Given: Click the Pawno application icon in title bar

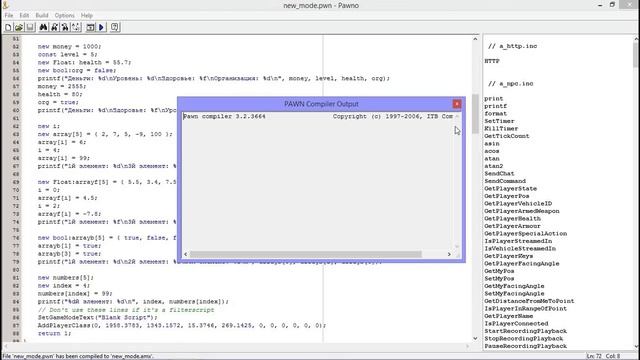Looking at the screenshot, I should tap(5, 5).
